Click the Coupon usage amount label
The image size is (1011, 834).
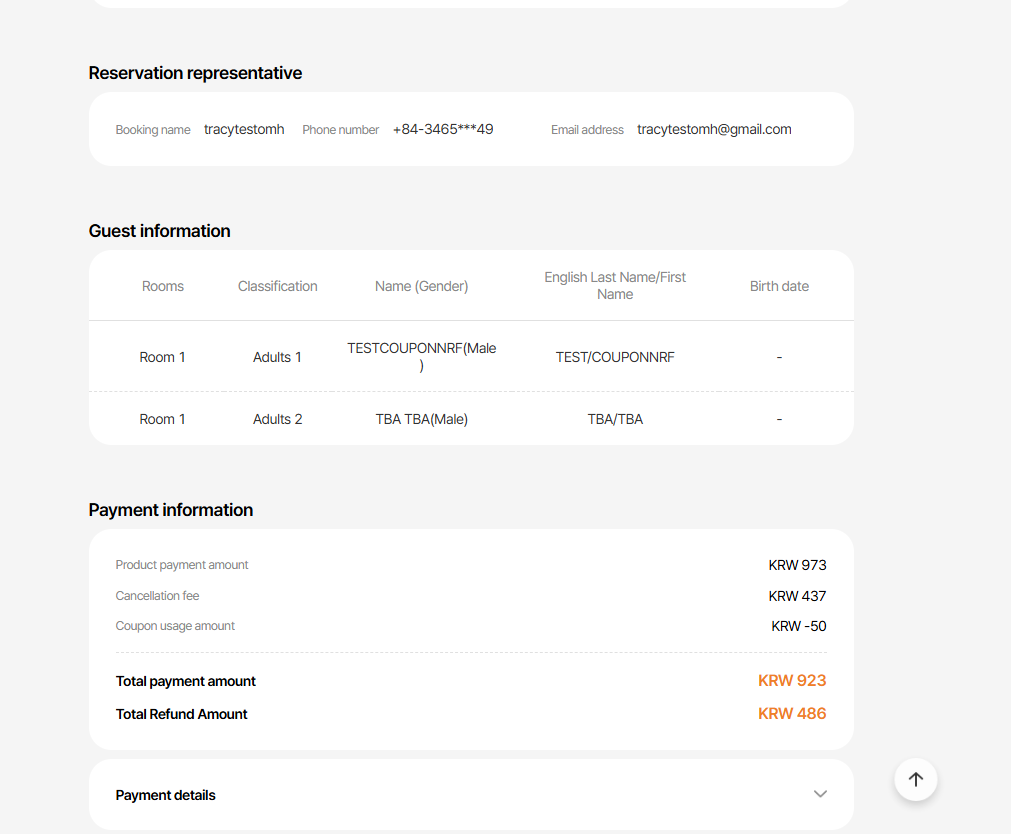[x=175, y=626]
